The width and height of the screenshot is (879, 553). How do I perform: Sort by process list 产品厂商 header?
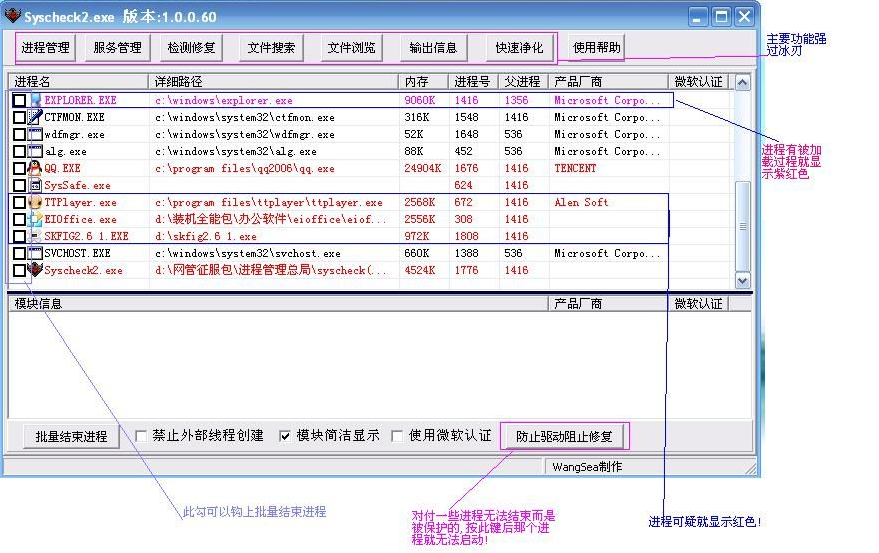(608, 82)
